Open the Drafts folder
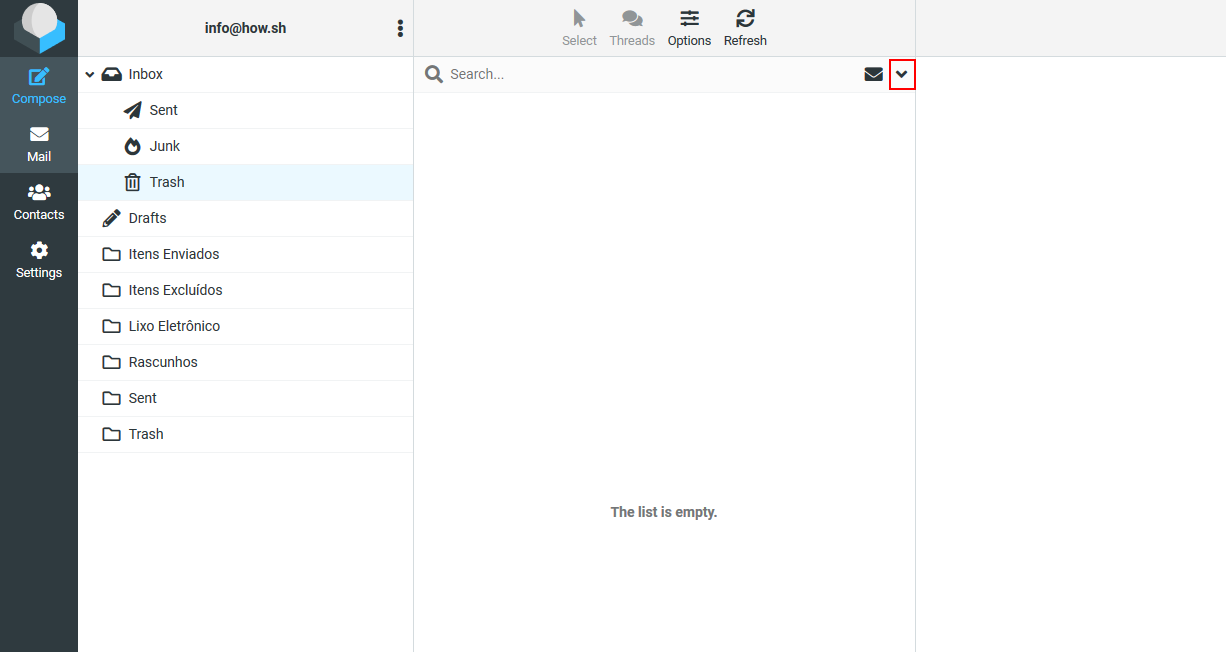Screen dimensions: 1226x652 tap(245, 218)
